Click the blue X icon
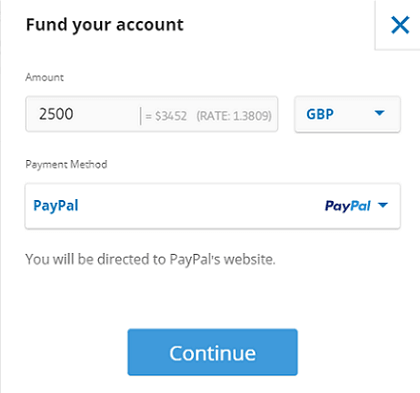The width and height of the screenshot is (420, 393). click(x=400, y=25)
